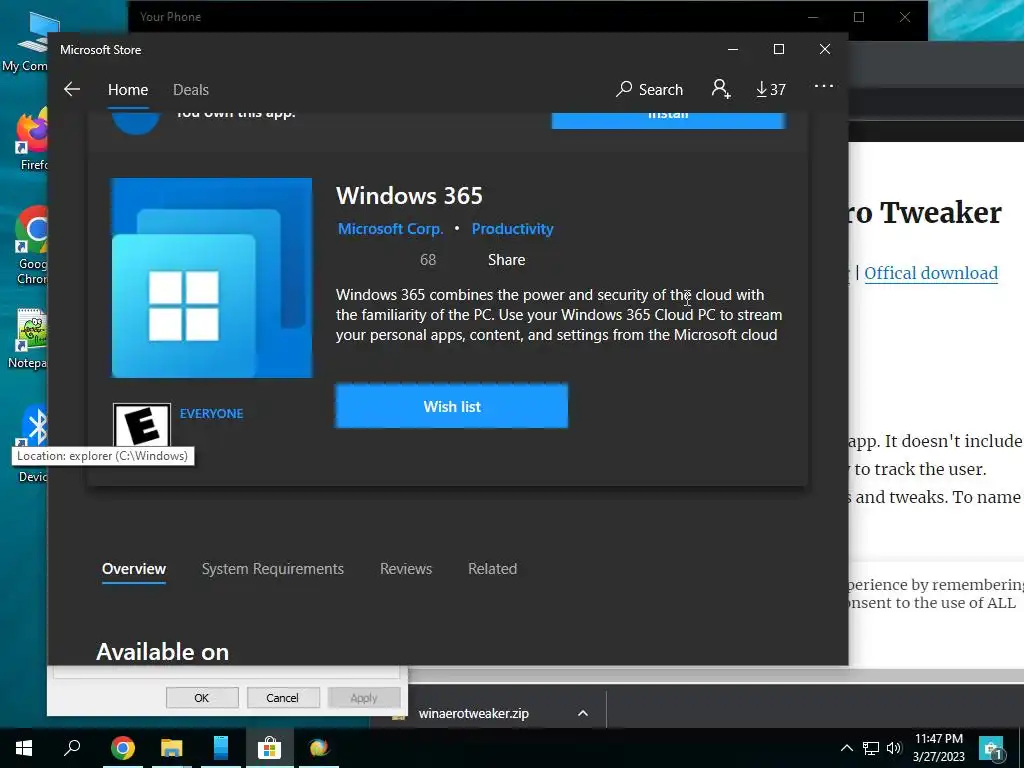
Task: Click the EVERYONE rating link
Action: [x=211, y=413]
